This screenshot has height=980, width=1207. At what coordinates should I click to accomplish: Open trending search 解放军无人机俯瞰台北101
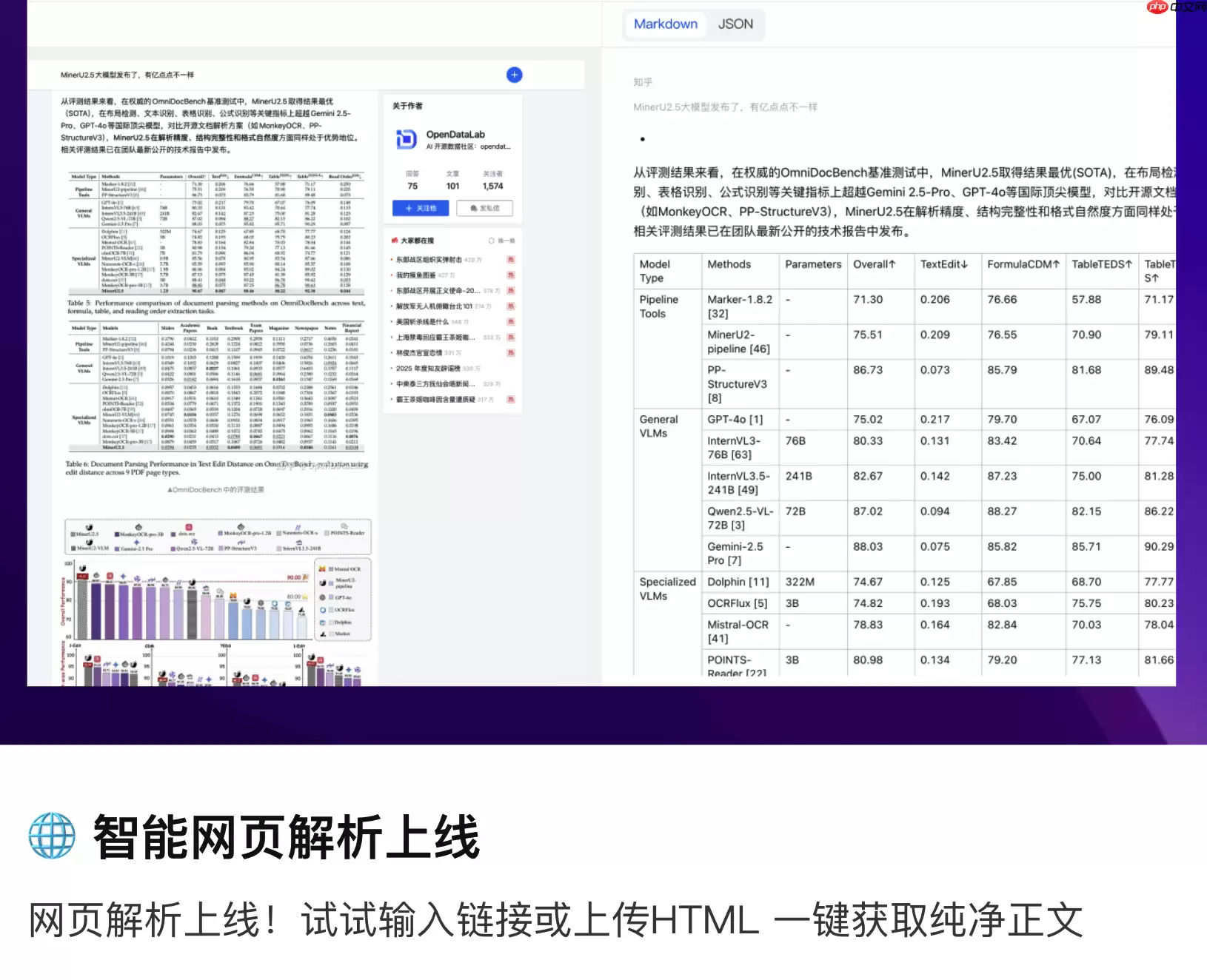[x=434, y=306]
